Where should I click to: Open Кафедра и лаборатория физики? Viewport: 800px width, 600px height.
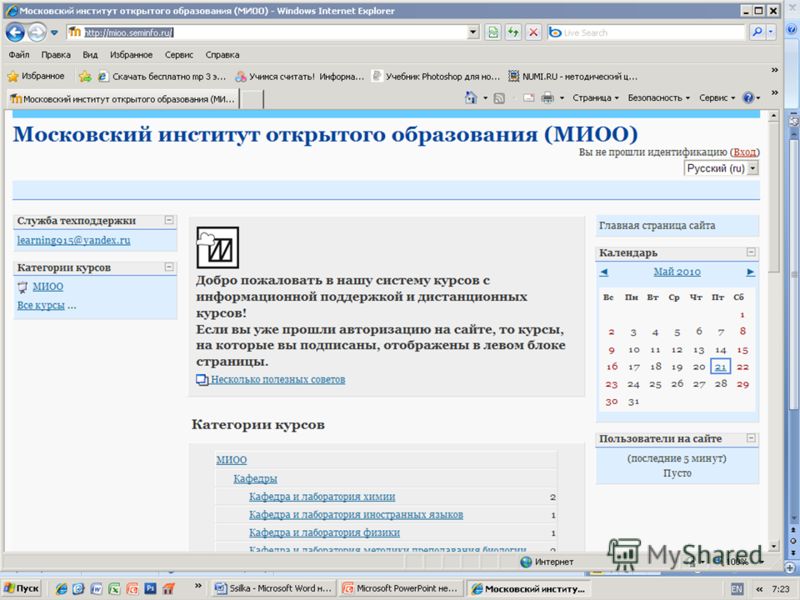coord(324,533)
